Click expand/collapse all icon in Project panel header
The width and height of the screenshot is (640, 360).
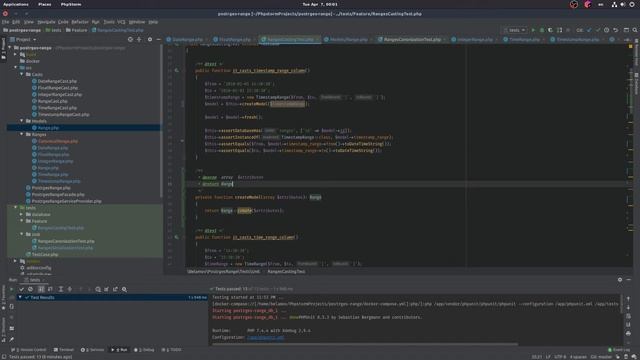point(139,40)
